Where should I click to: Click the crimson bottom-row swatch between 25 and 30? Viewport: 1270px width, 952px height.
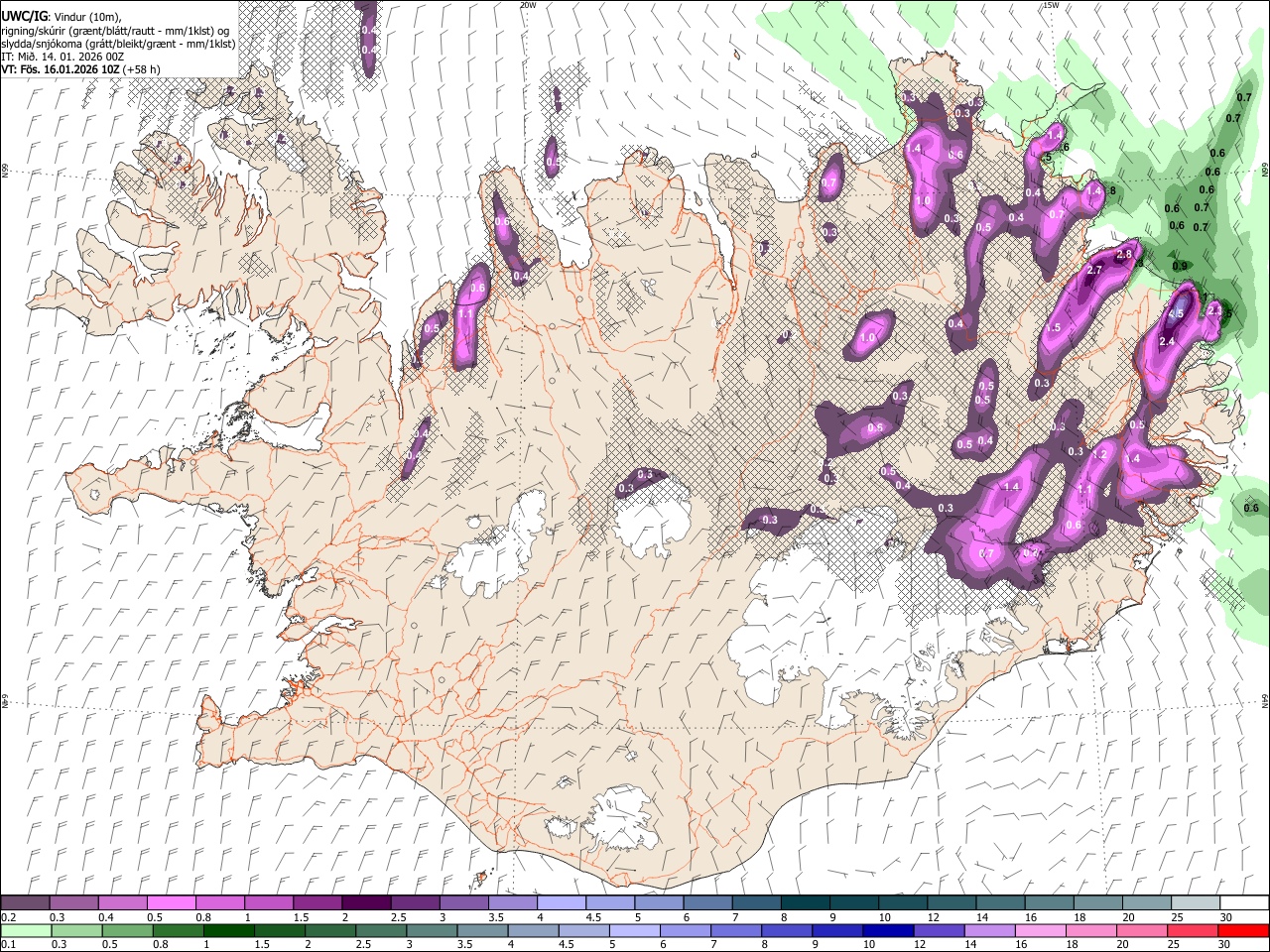(x=1195, y=930)
